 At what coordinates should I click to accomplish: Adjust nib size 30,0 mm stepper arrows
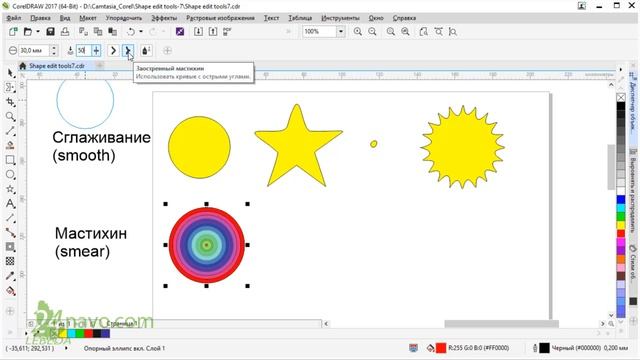coord(53,51)
